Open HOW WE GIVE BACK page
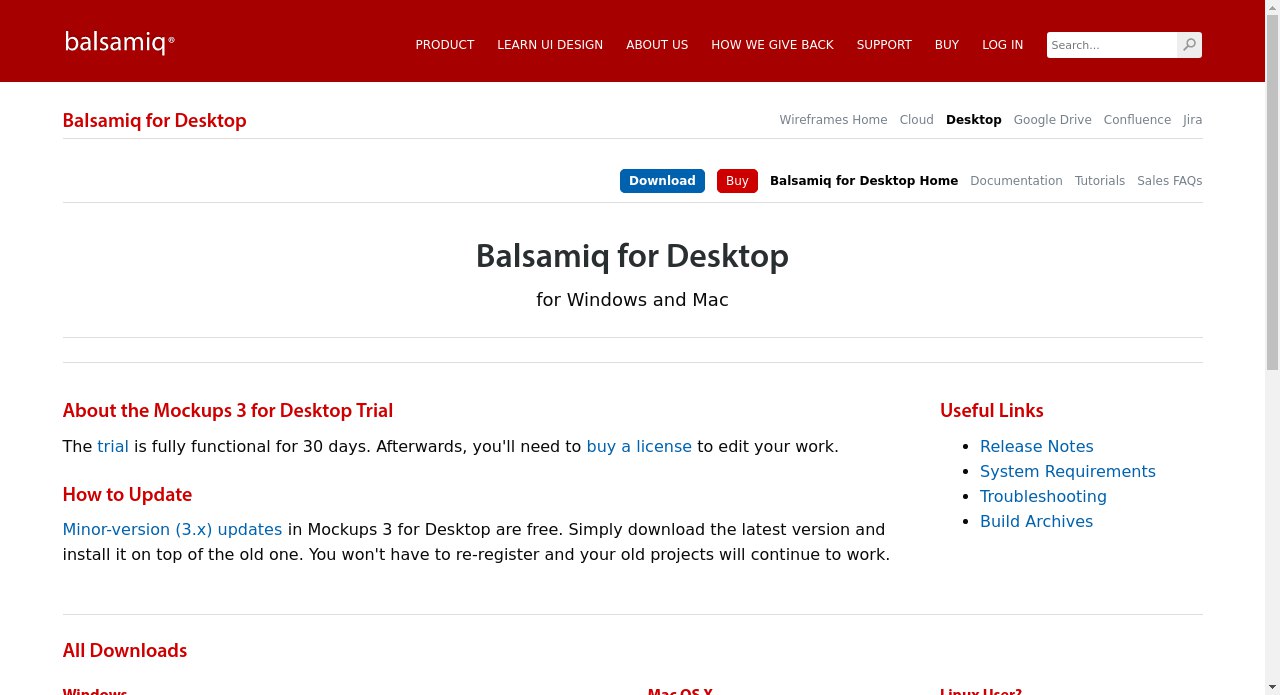 click(x=772, y=45)
